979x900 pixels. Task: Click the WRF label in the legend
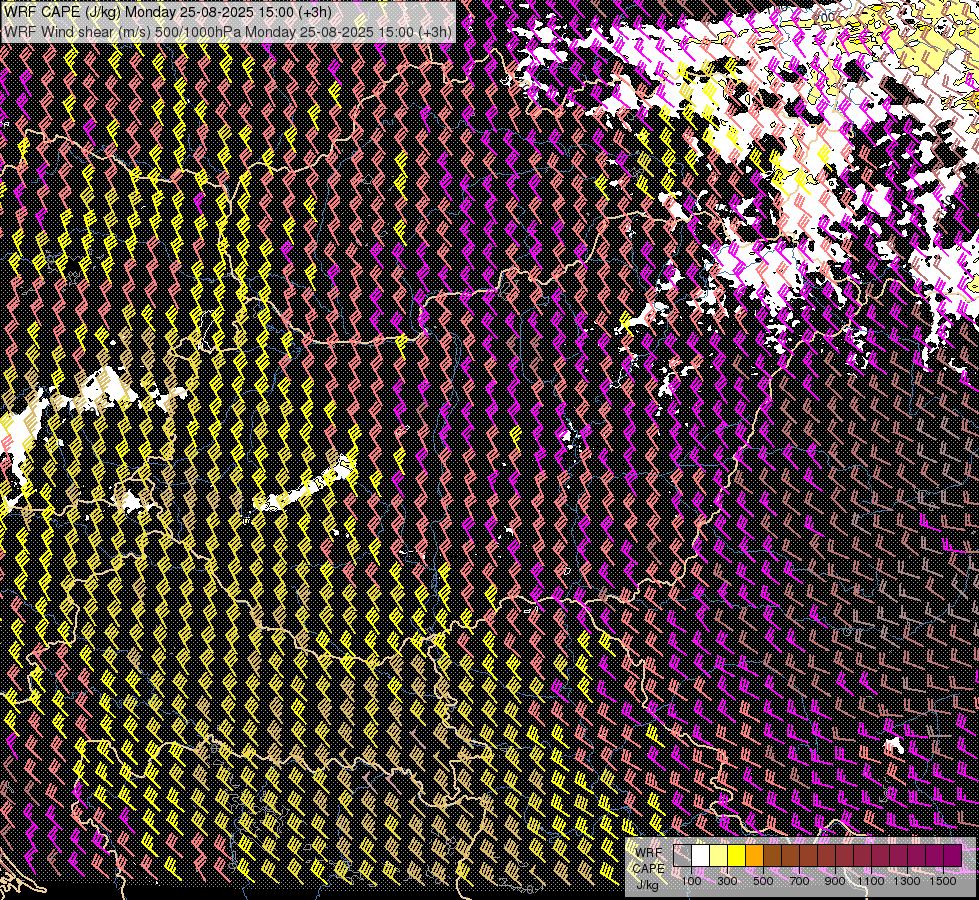(649, 853)
